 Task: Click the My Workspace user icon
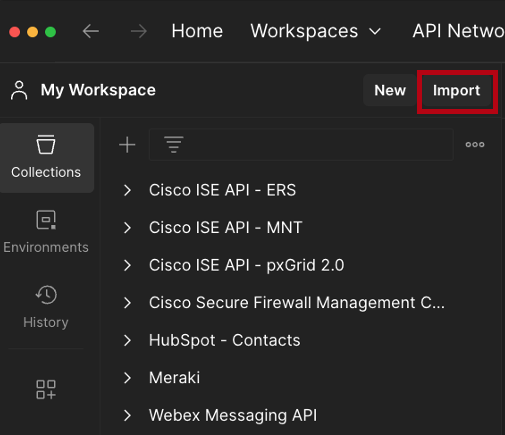click(x=19, y=90)
